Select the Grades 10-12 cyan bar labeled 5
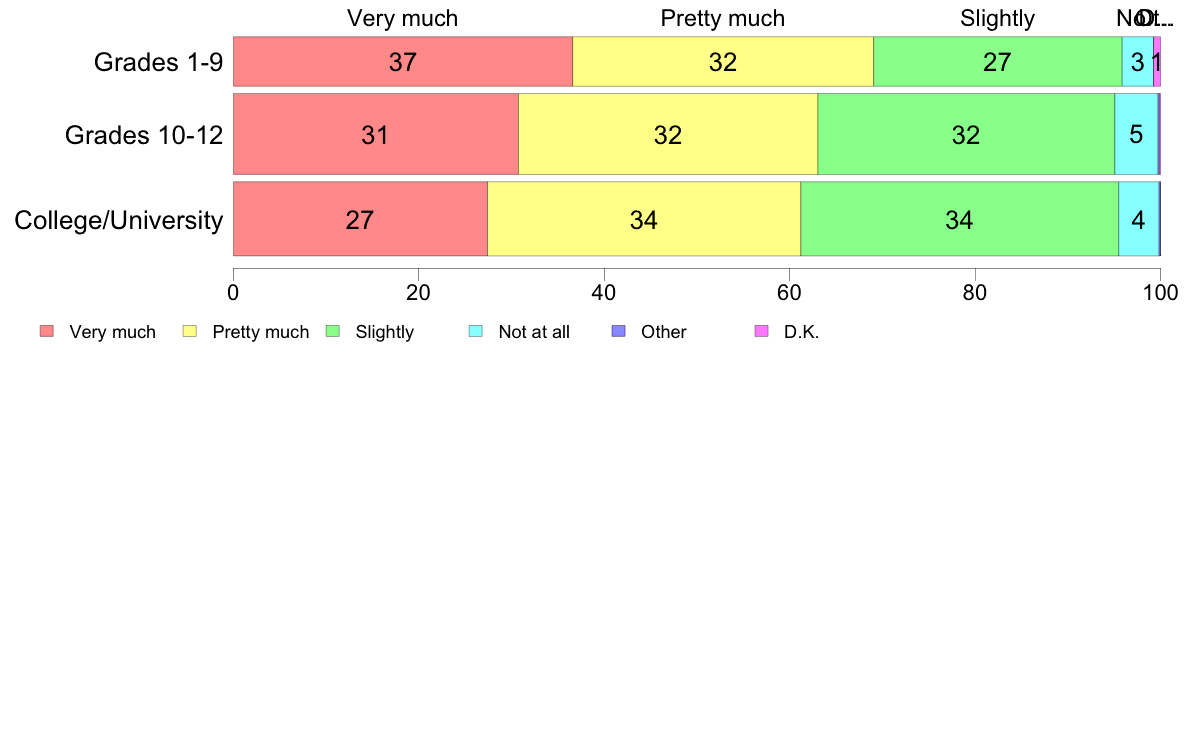The height and width of the screenshot is (736, 1188). pyautogui.click(x=1136, y=134)
